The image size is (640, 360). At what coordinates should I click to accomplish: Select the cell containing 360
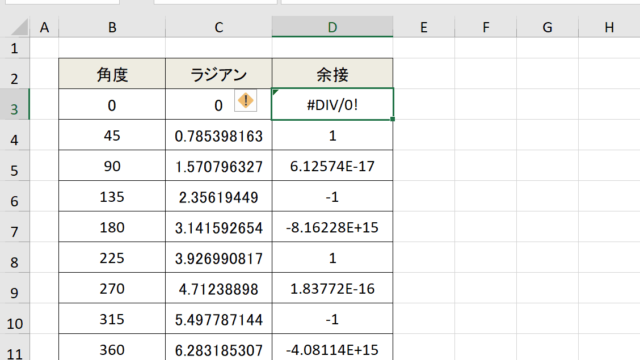pyautogui.click(x=112, y=348)
